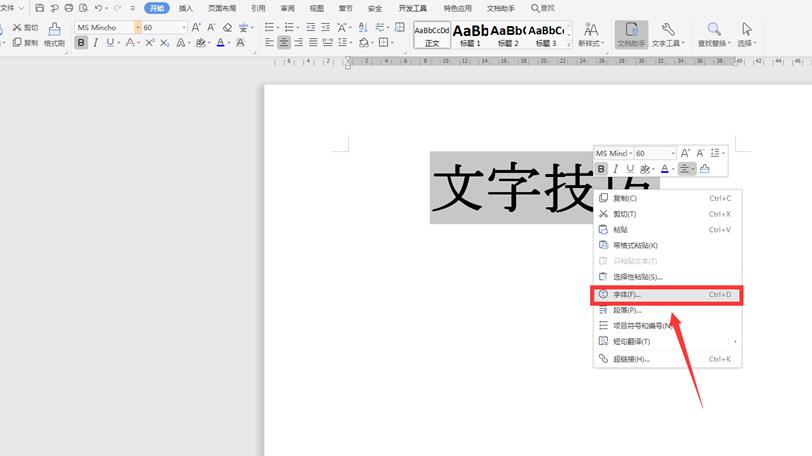Click the Print icon in quick access toolbar
Screen dimensions: 812x456
pyautogui.click(x=69, y=8)
